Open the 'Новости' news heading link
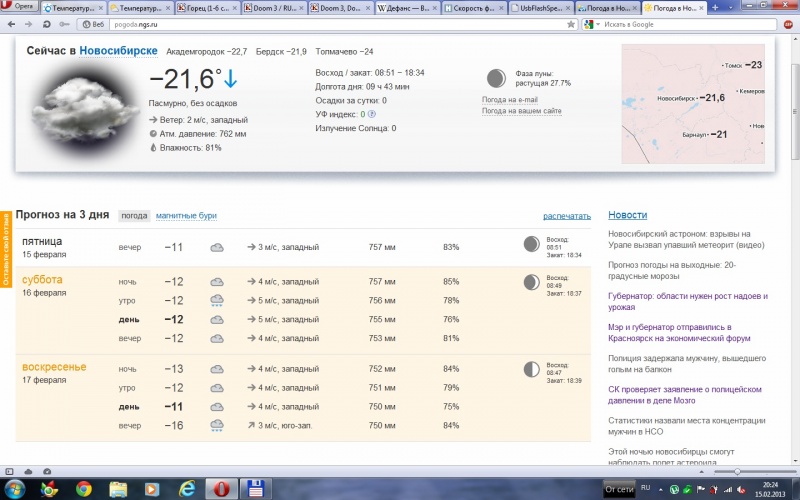Viewport: 800px width, 500px height. [628, 215]
